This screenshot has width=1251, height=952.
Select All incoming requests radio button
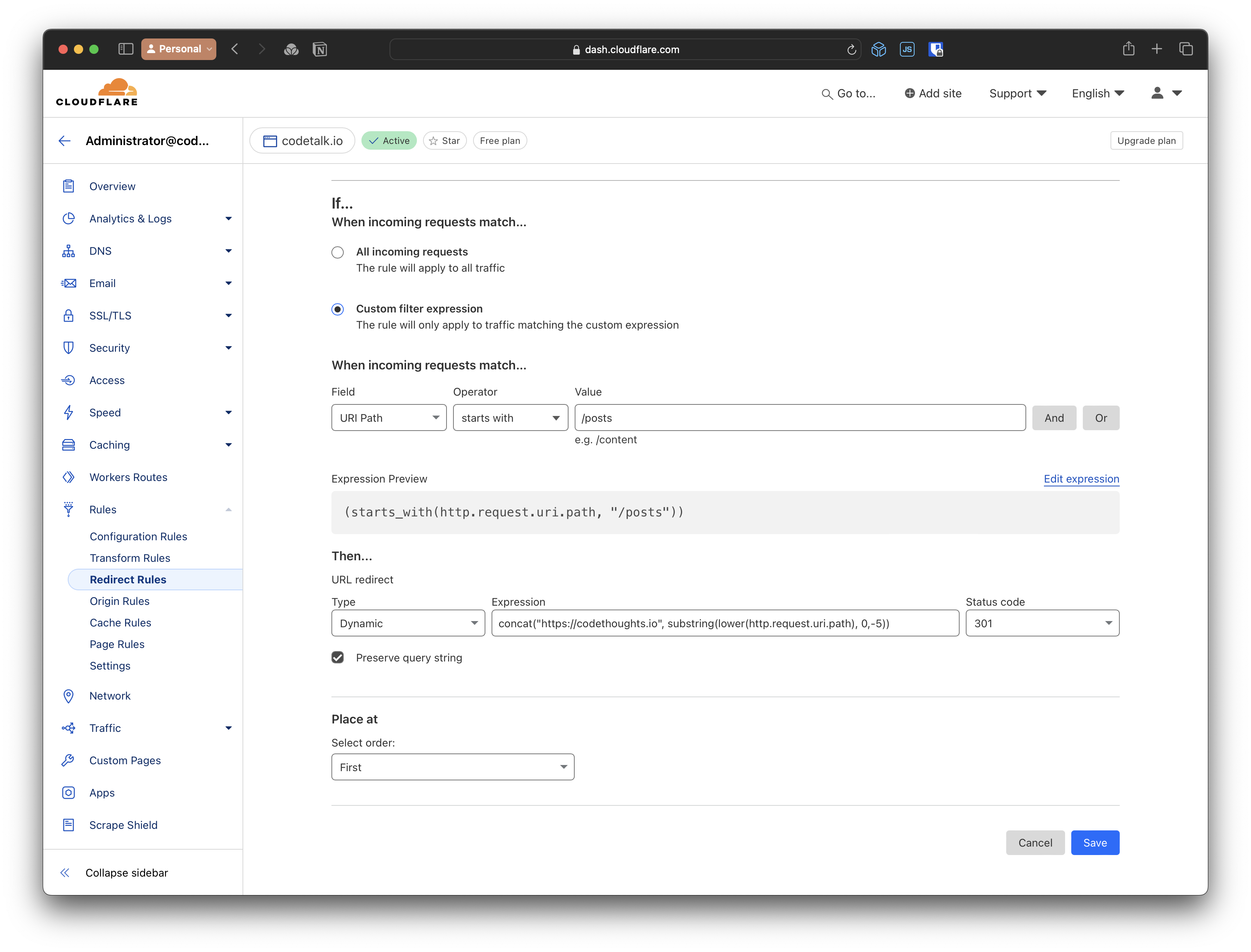pos(338,252)
